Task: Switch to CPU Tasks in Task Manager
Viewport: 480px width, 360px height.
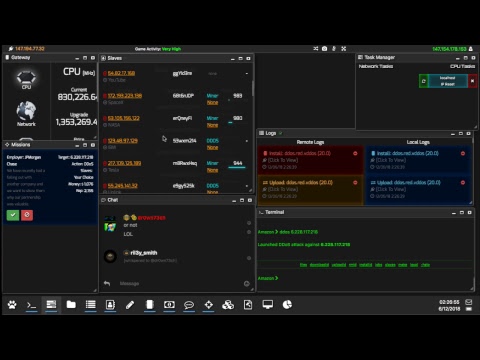Action: (463, 66)
